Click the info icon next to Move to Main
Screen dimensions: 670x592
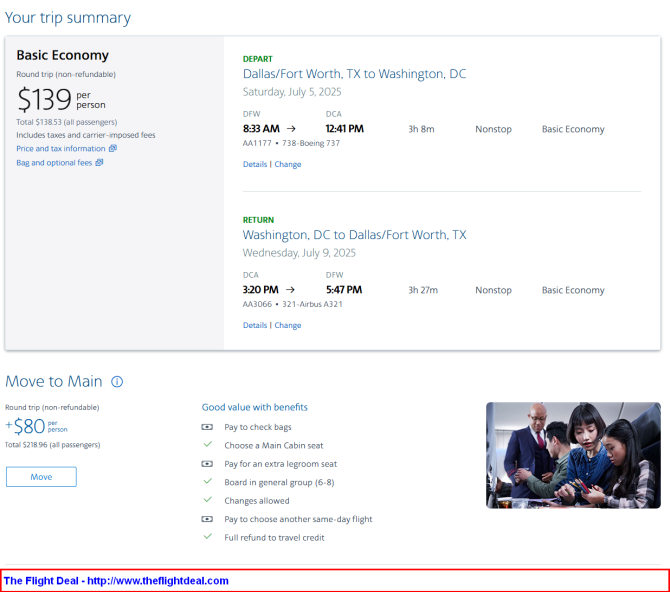[x=117, y=381]
